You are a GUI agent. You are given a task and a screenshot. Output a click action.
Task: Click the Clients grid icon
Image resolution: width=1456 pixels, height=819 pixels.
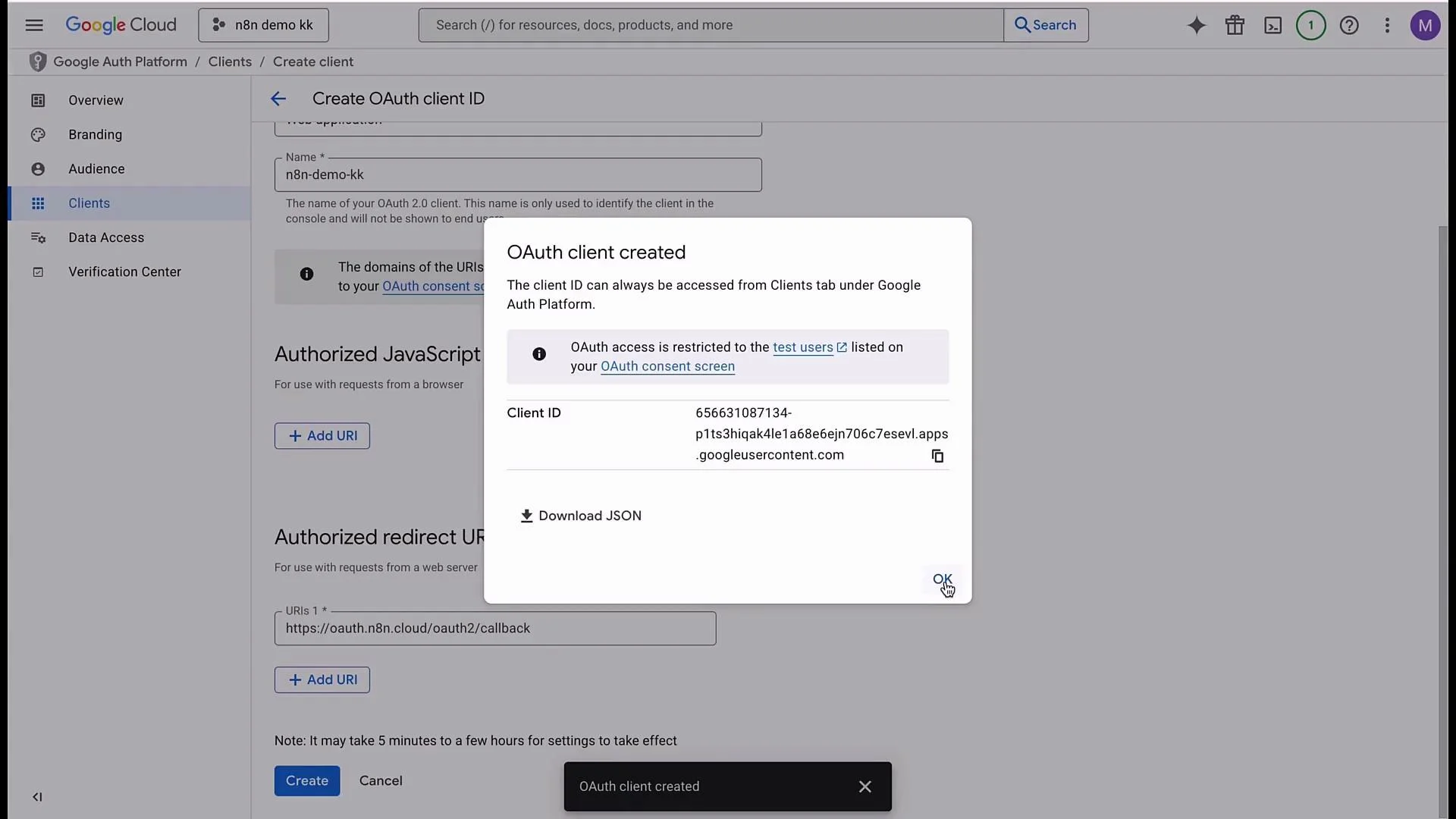(x=38, y=203)
